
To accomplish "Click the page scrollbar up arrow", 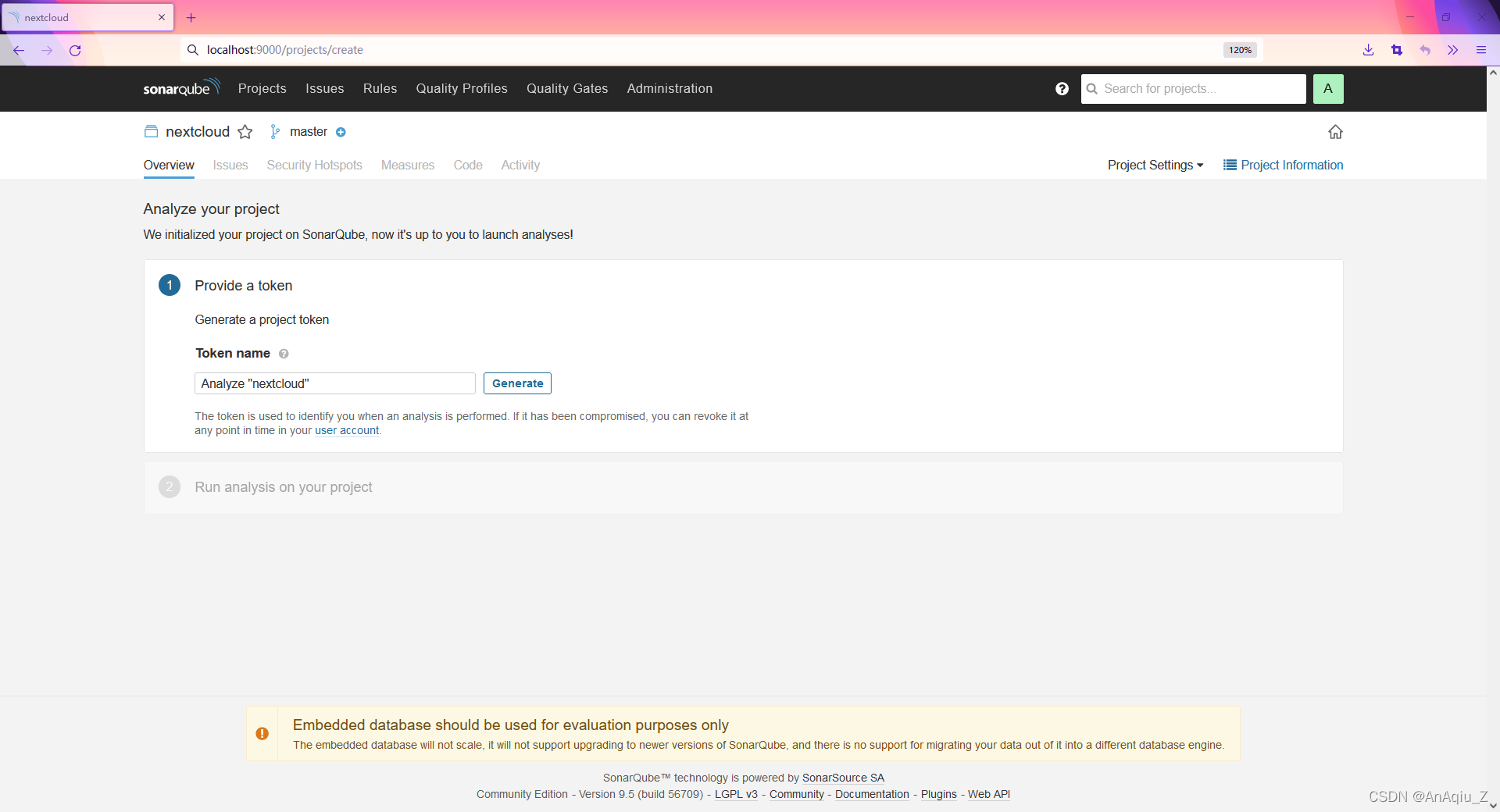I will pyautogui.click(x=1493, y=73).
